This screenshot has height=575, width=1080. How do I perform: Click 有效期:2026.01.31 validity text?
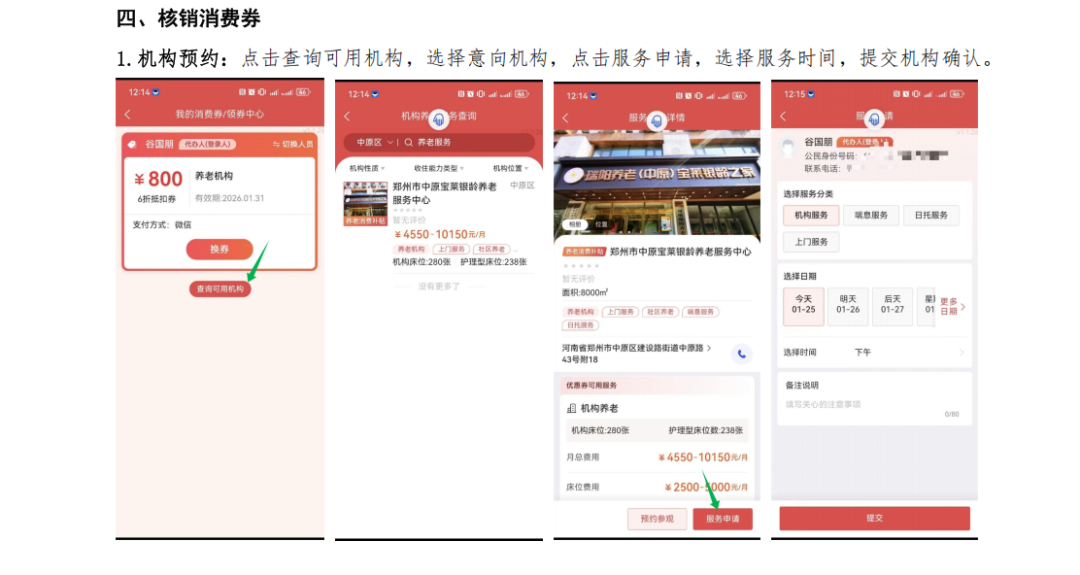click(229, 198)
